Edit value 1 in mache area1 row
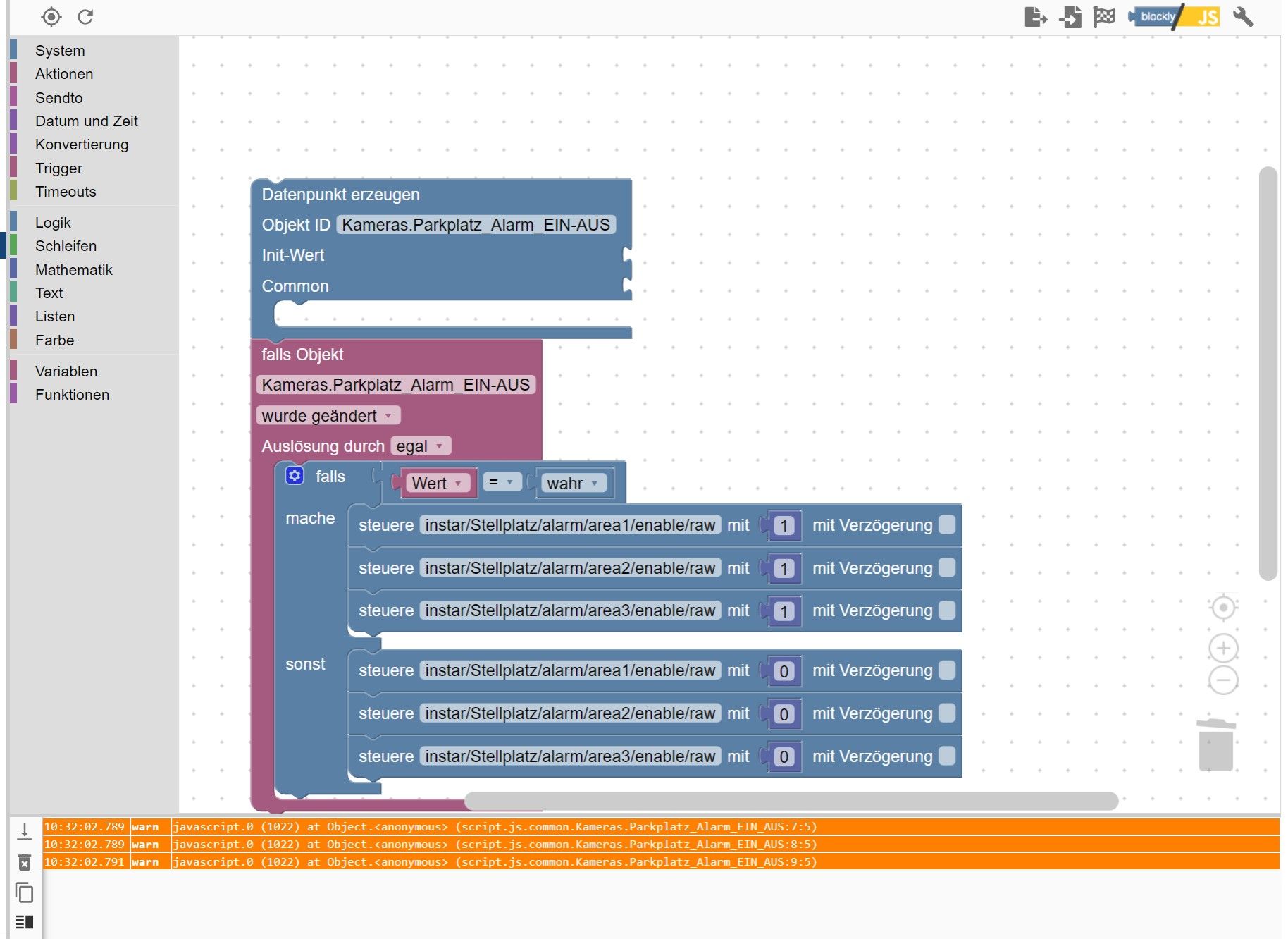Image resolution: width=1288 pixels, height=939 pixels. [784, 526]
